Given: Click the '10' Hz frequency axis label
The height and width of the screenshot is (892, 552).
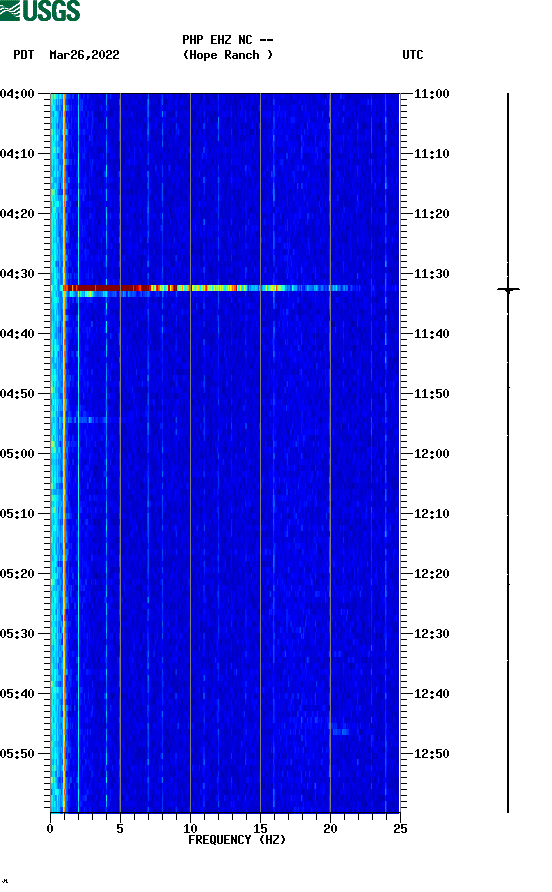Looking at the screenshot, I should [x=190, y=829].
